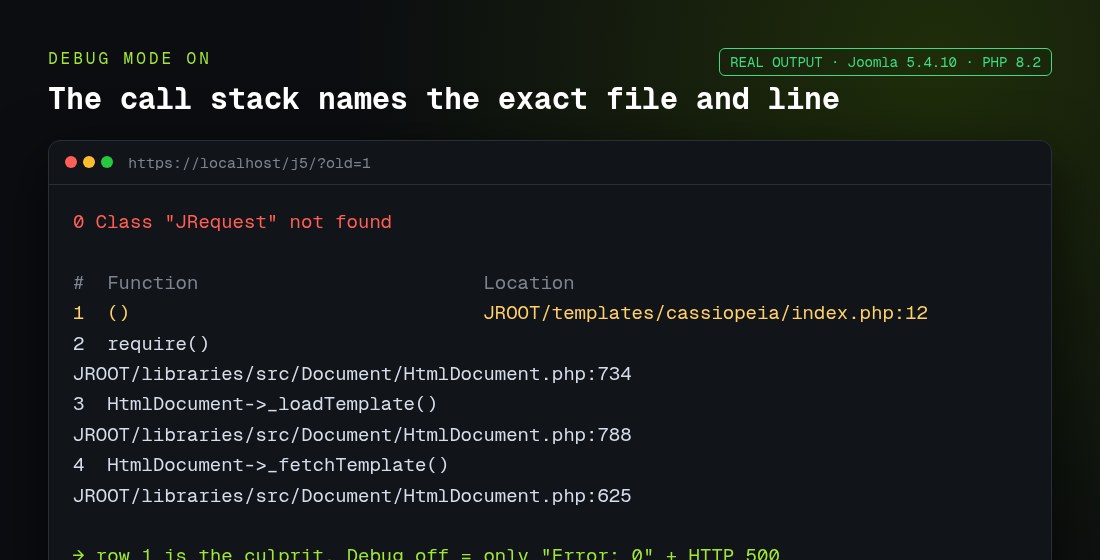This screenshot has width=1100, height=560.
Task: Click the 'Location' column header
Action: (528, 283)
